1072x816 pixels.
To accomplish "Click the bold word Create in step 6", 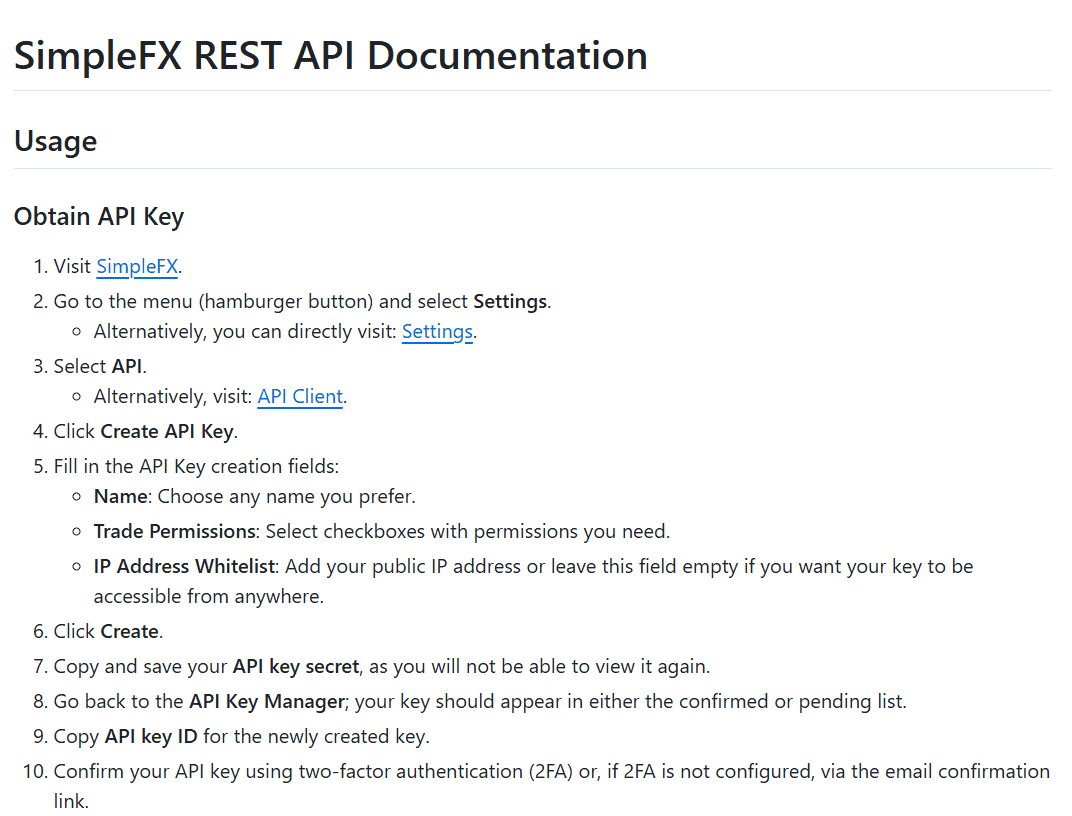I will (130, 632).
